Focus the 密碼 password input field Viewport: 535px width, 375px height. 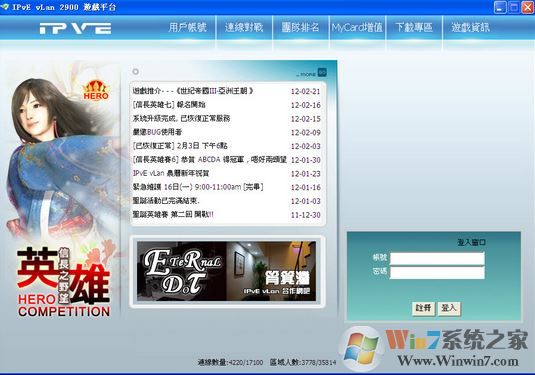[437, 272]
